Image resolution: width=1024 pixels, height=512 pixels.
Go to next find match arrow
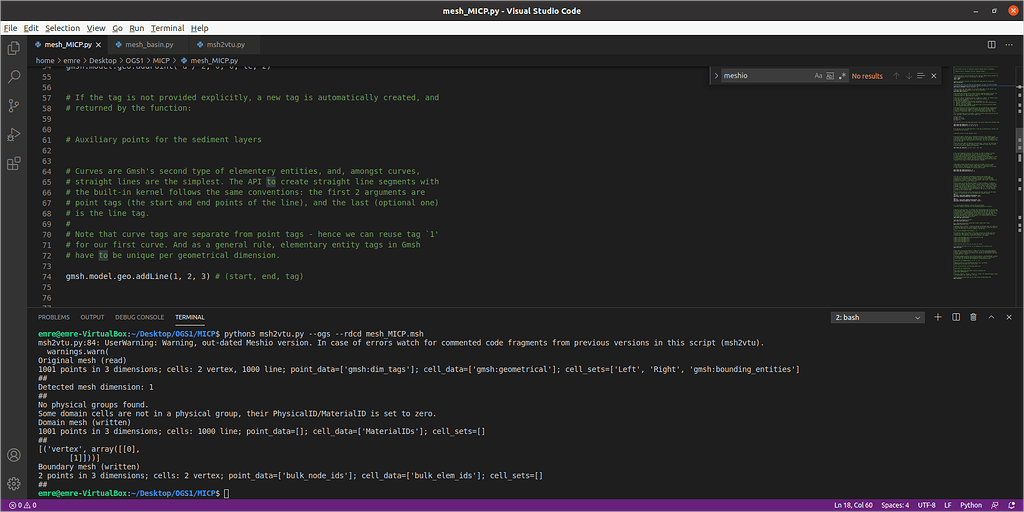[908, 76]
